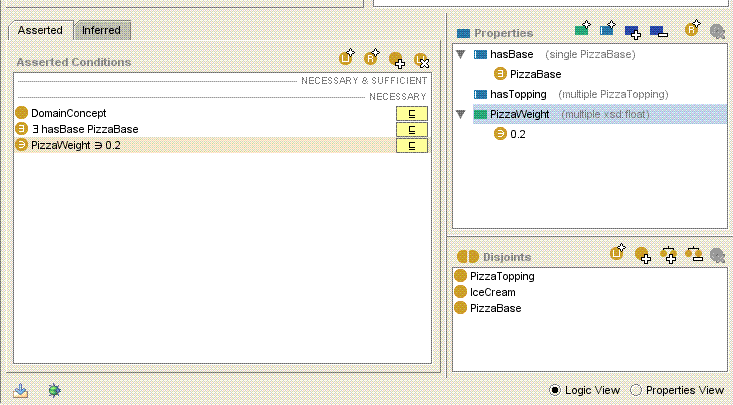This screenshot has height=405, width=733.
Task: Switch to the Inferred tab
Action: point(101,31)
